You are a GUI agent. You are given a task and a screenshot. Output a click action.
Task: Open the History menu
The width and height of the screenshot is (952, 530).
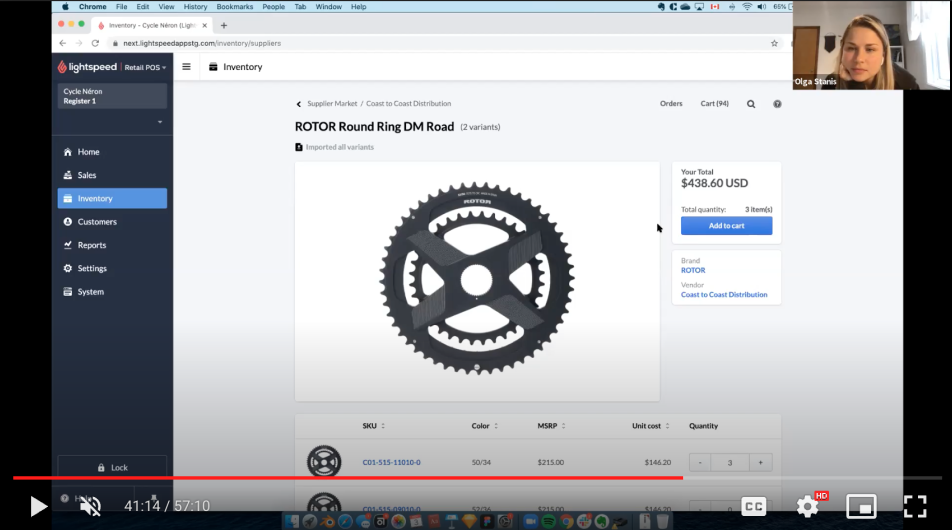(x=196, y=7)
